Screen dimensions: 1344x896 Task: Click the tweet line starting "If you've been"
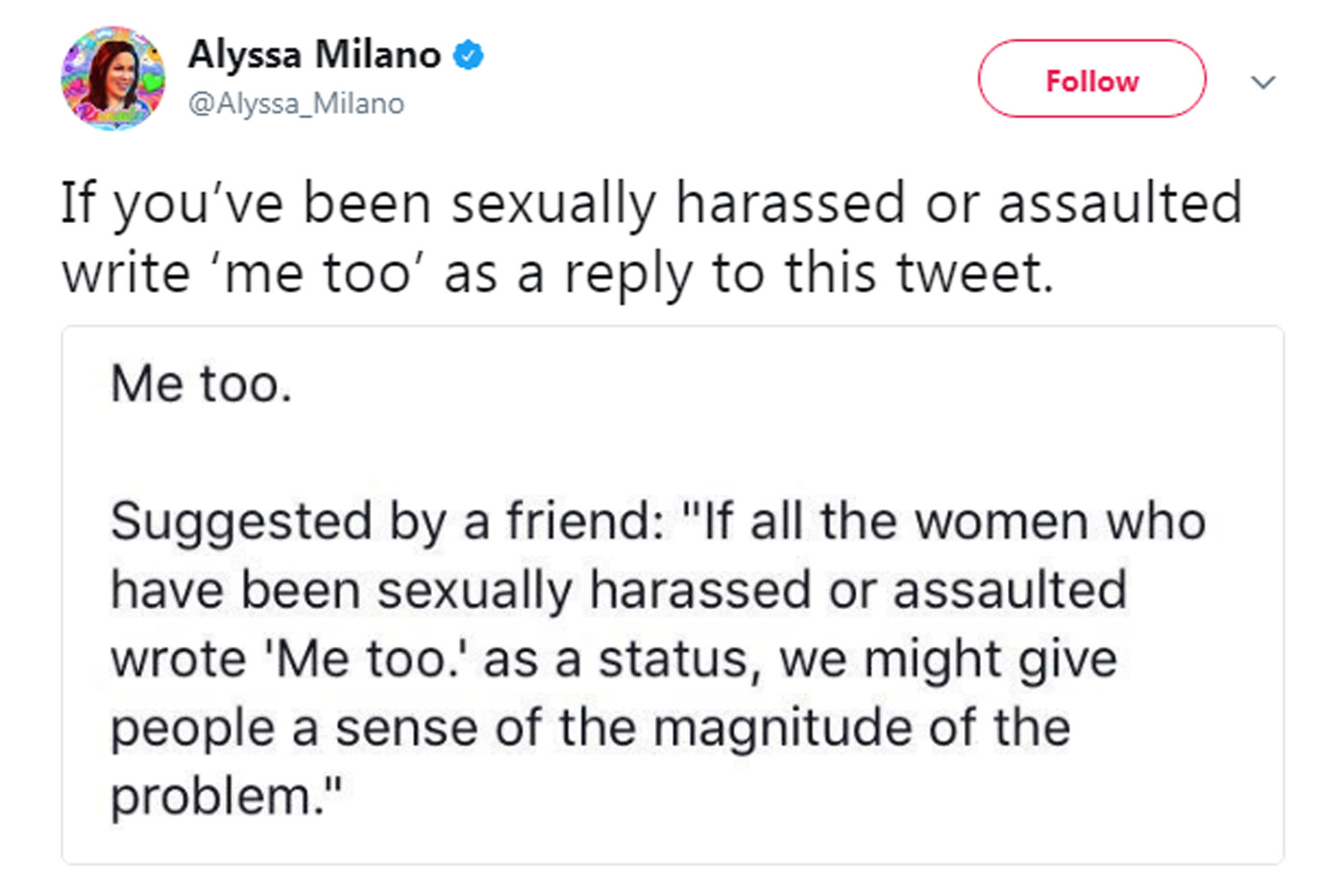tap(650, 202)
